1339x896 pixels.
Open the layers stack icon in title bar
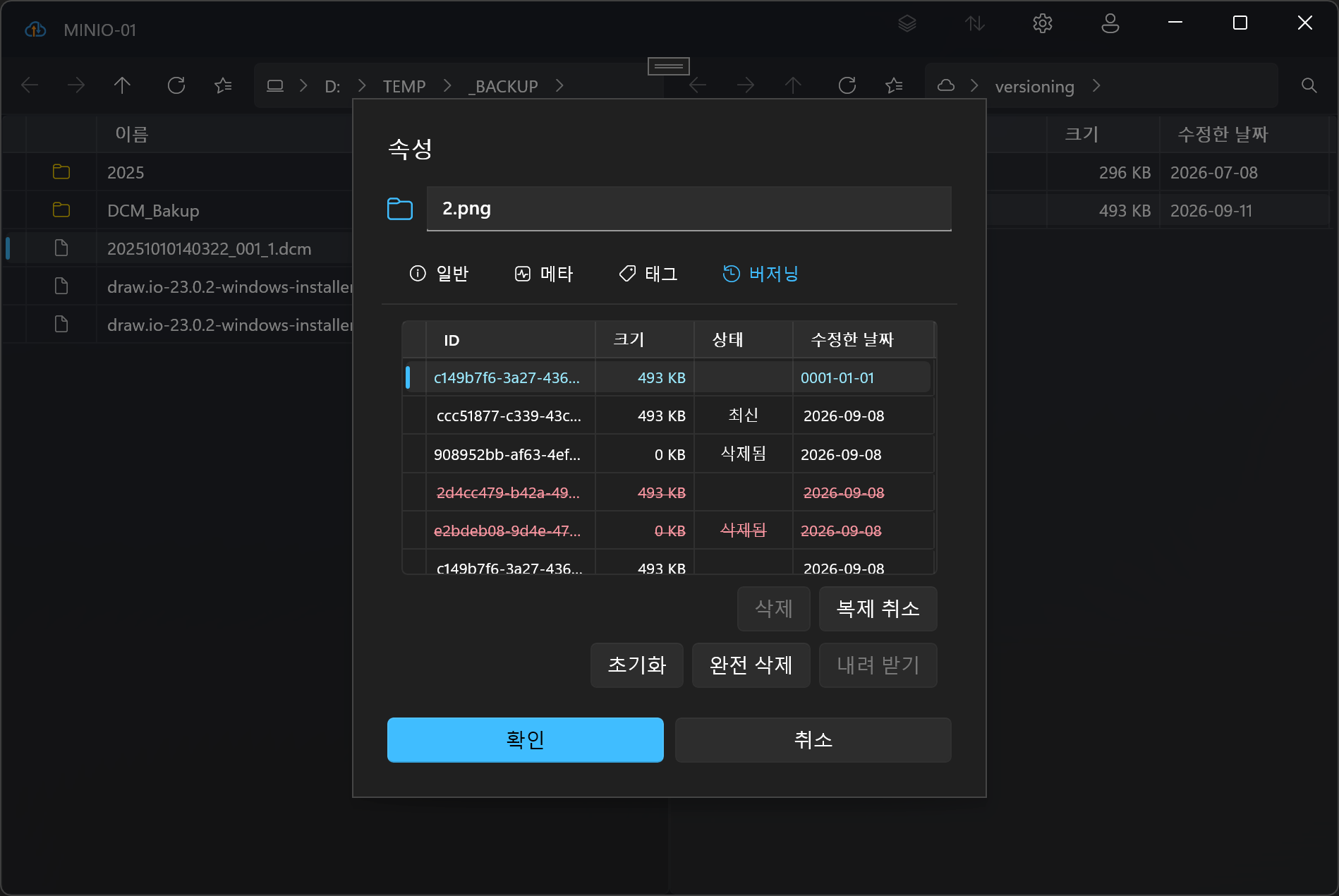click(907, 24)
